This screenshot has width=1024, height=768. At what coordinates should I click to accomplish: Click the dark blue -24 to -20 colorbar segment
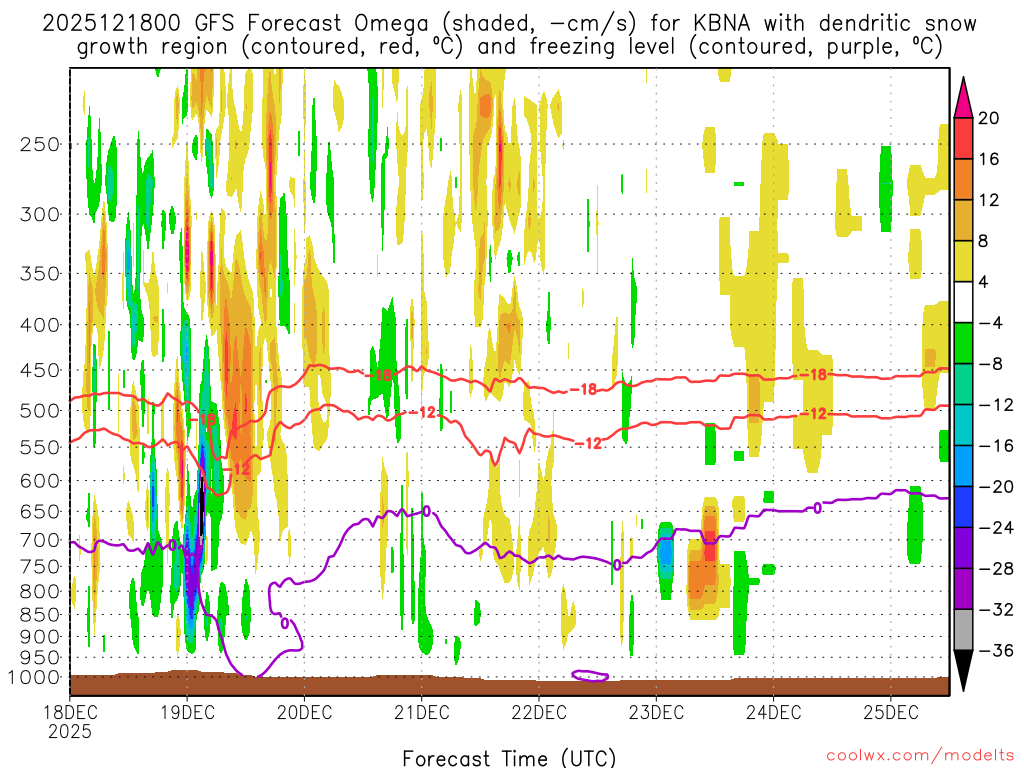pyautogui.click(x=963, y=507)
